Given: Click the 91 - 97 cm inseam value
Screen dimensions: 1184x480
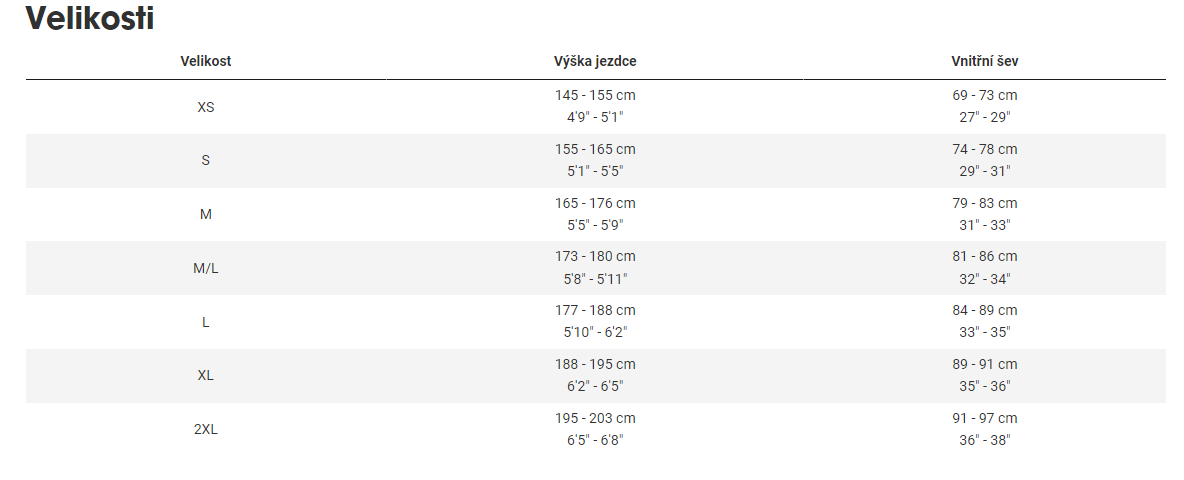Looking at the screenshot, I should pos(985,418).
